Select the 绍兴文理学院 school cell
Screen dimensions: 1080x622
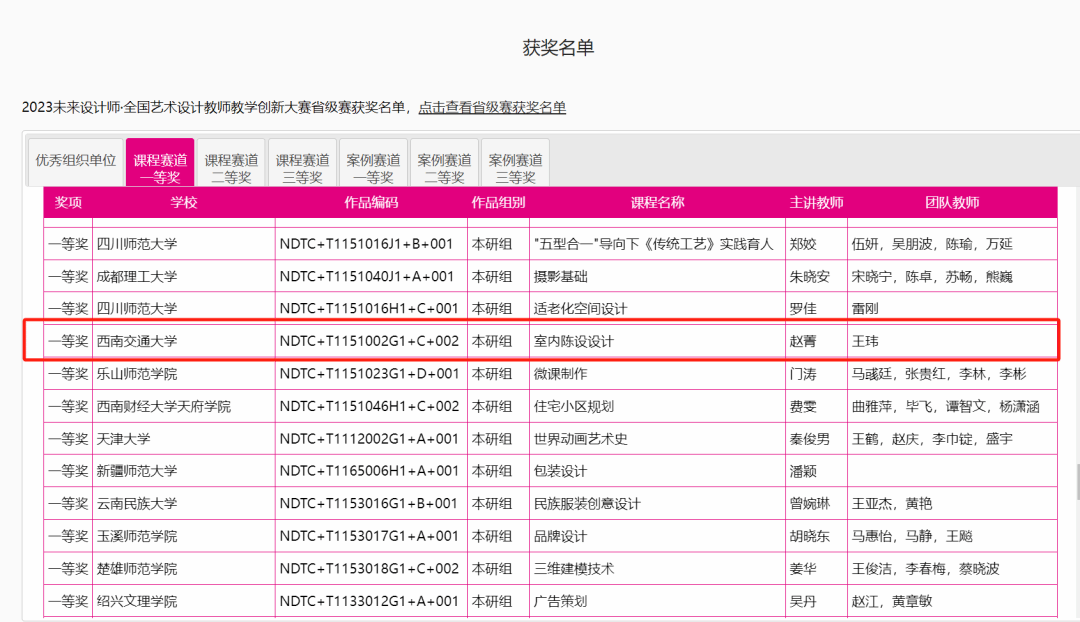pyautogui.click(x=184, y=601)
